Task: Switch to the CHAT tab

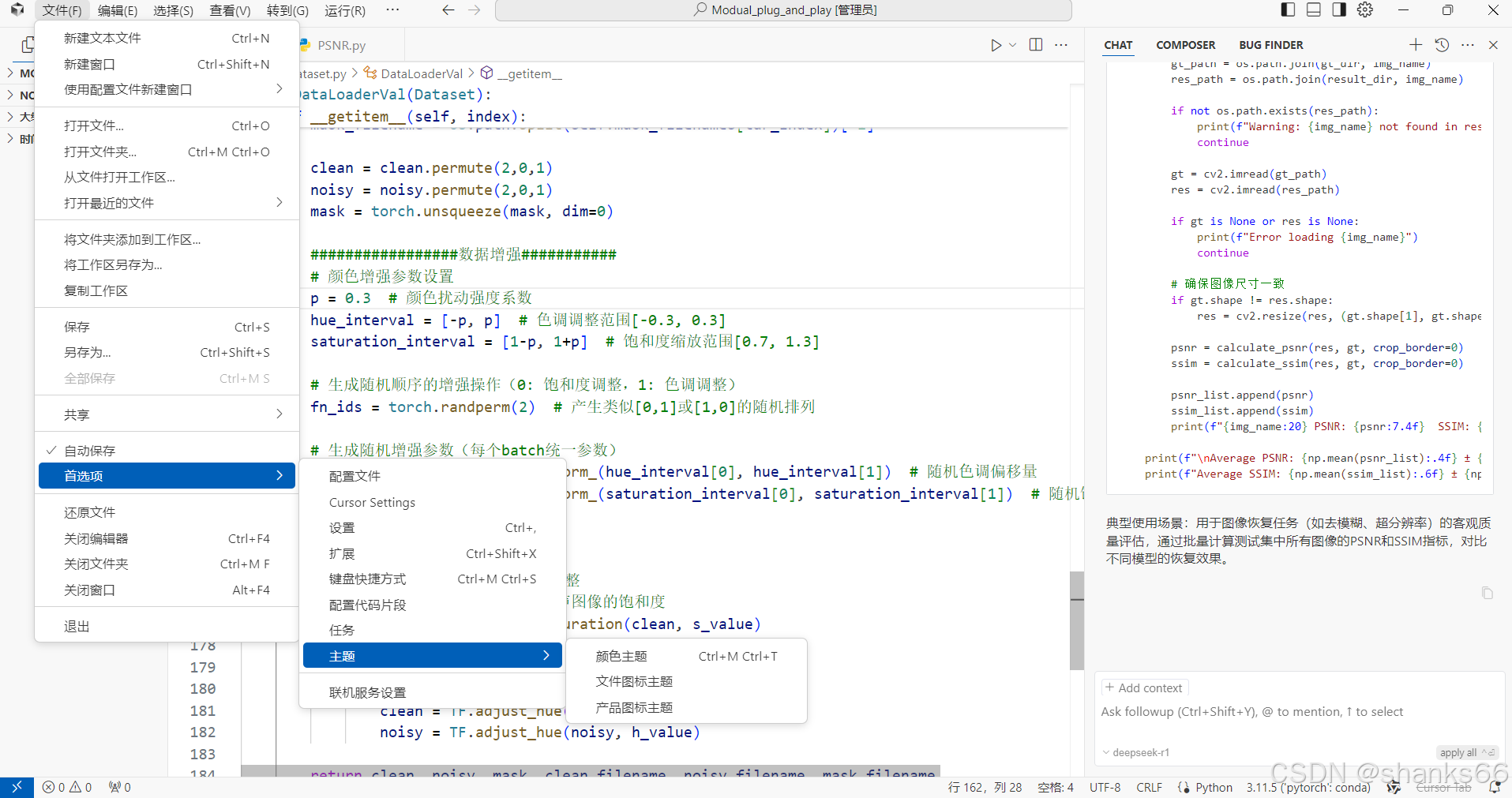Action: coord(1118,45)
